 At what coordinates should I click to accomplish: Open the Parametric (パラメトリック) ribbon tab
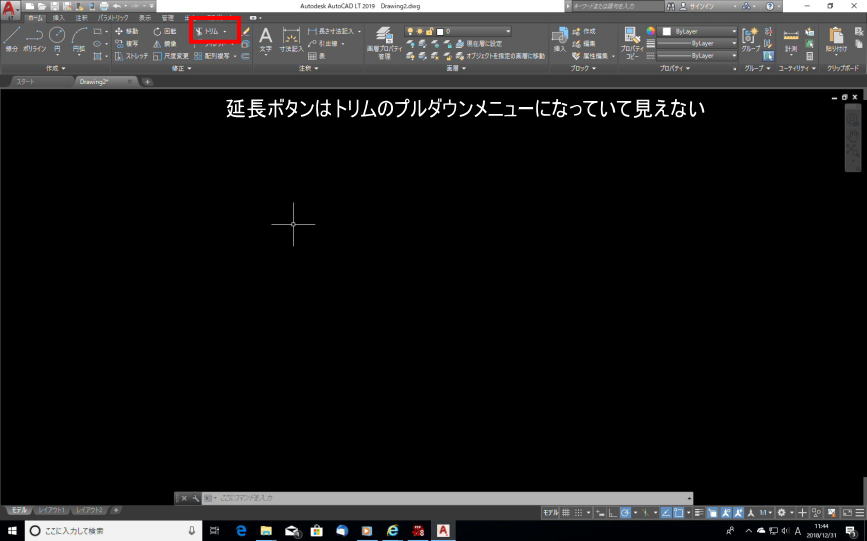click(113, 18)
